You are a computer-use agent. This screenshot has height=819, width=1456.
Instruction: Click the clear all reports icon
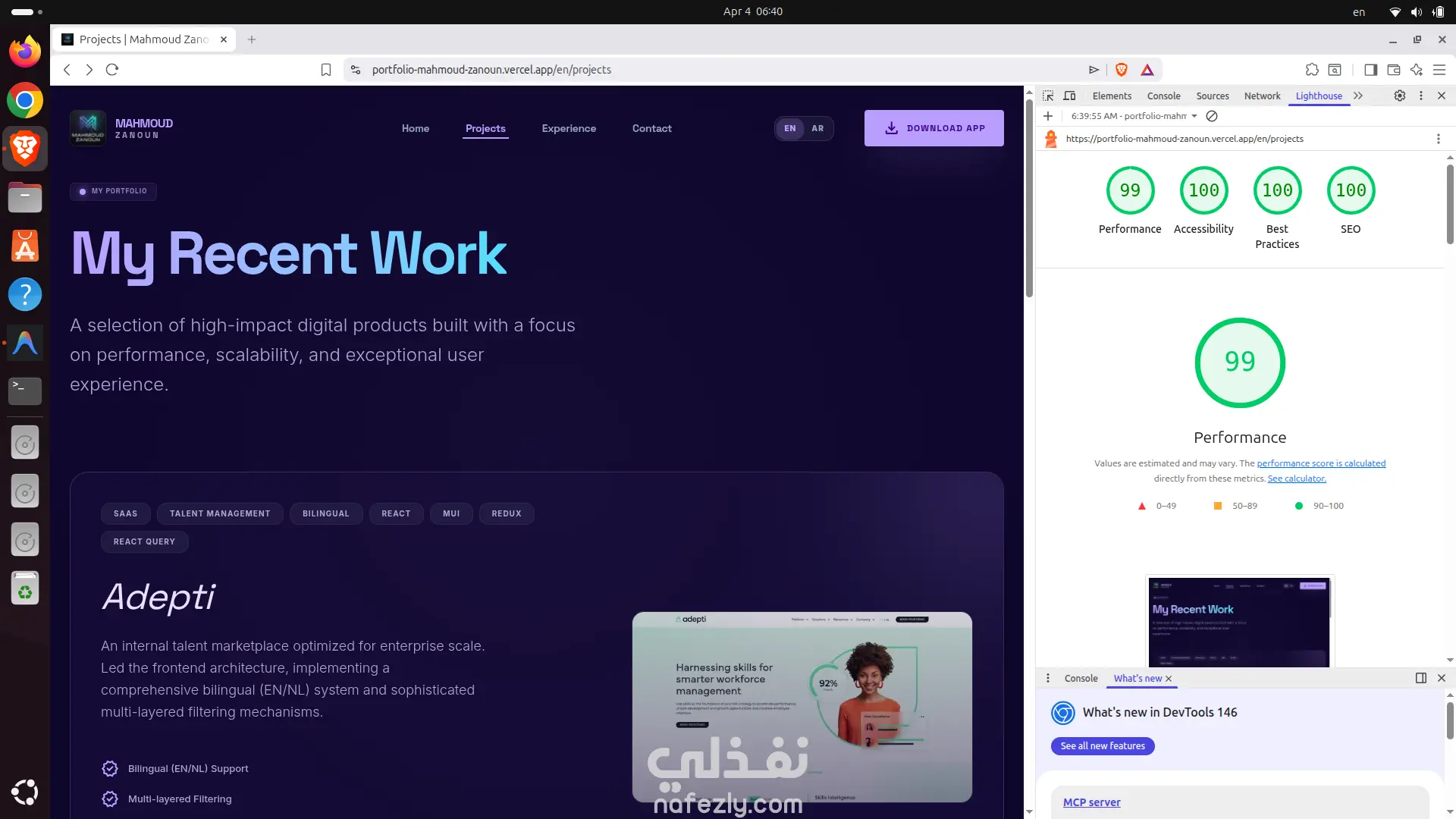1212,116
